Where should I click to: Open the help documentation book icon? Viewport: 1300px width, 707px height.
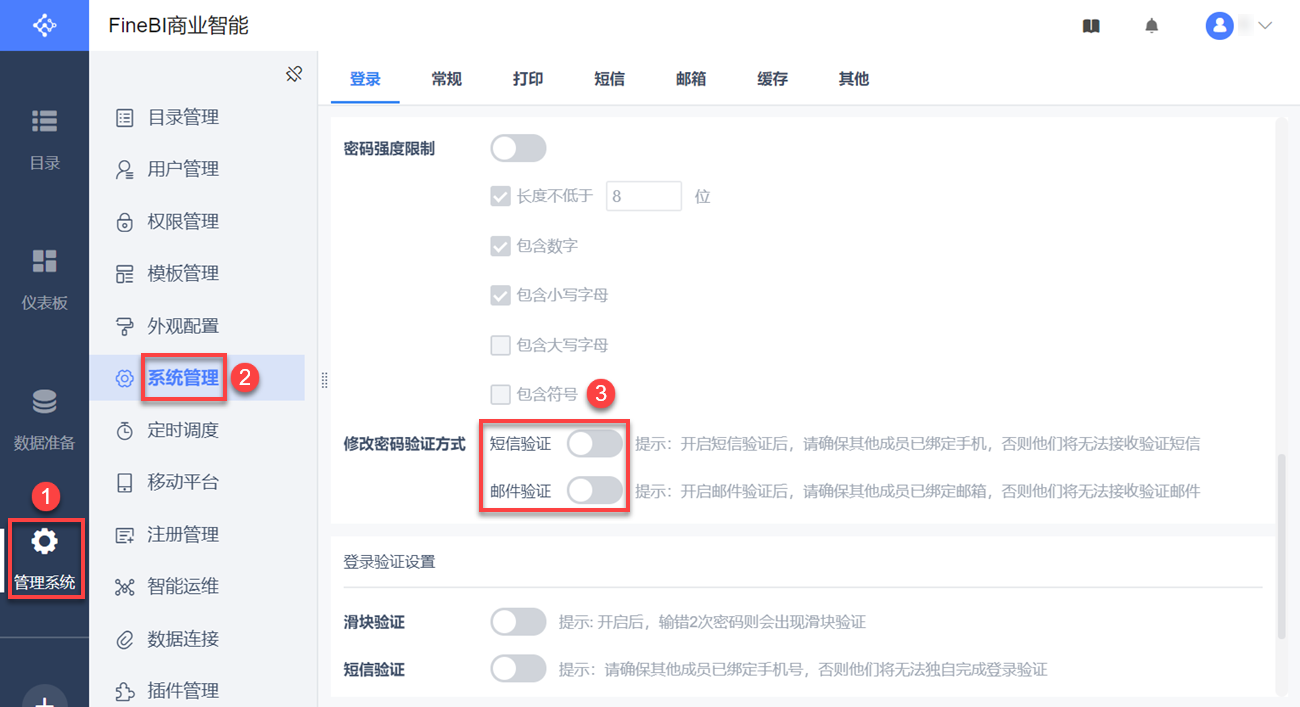tap(1091, 26)
